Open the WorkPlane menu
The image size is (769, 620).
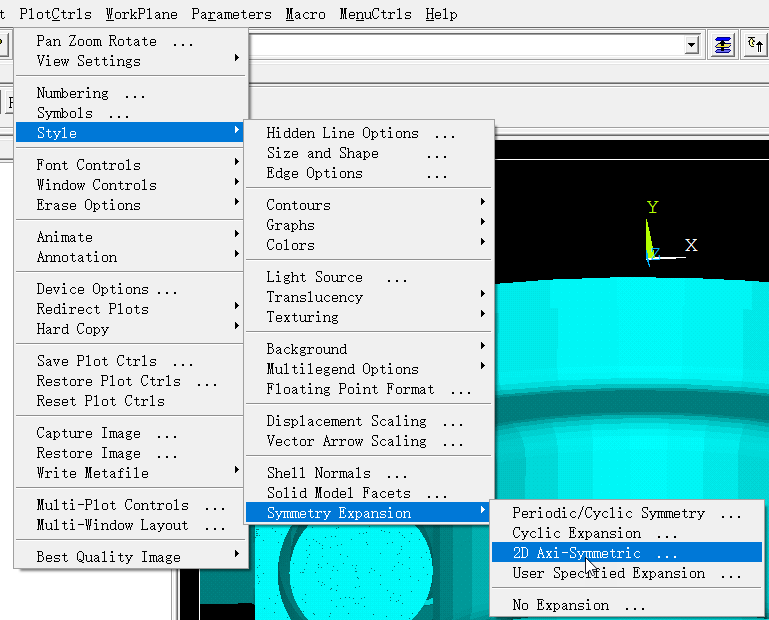pyautogui.click(x=142, y=14)
